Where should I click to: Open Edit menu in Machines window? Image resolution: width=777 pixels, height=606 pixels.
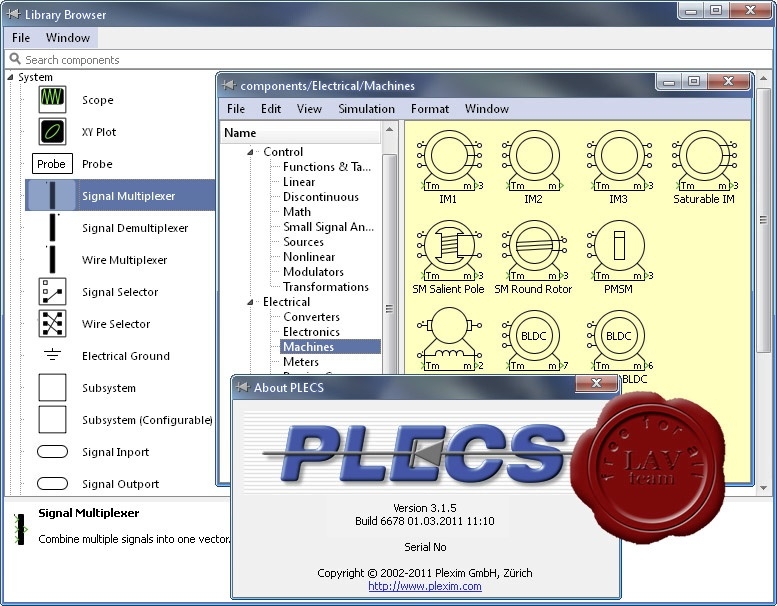271,109
